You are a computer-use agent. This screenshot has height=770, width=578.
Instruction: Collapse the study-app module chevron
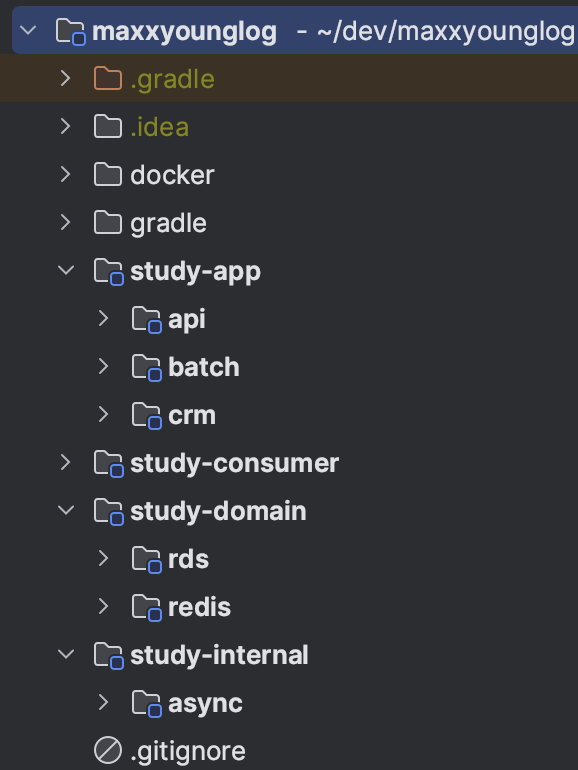[x=66, y=270]
